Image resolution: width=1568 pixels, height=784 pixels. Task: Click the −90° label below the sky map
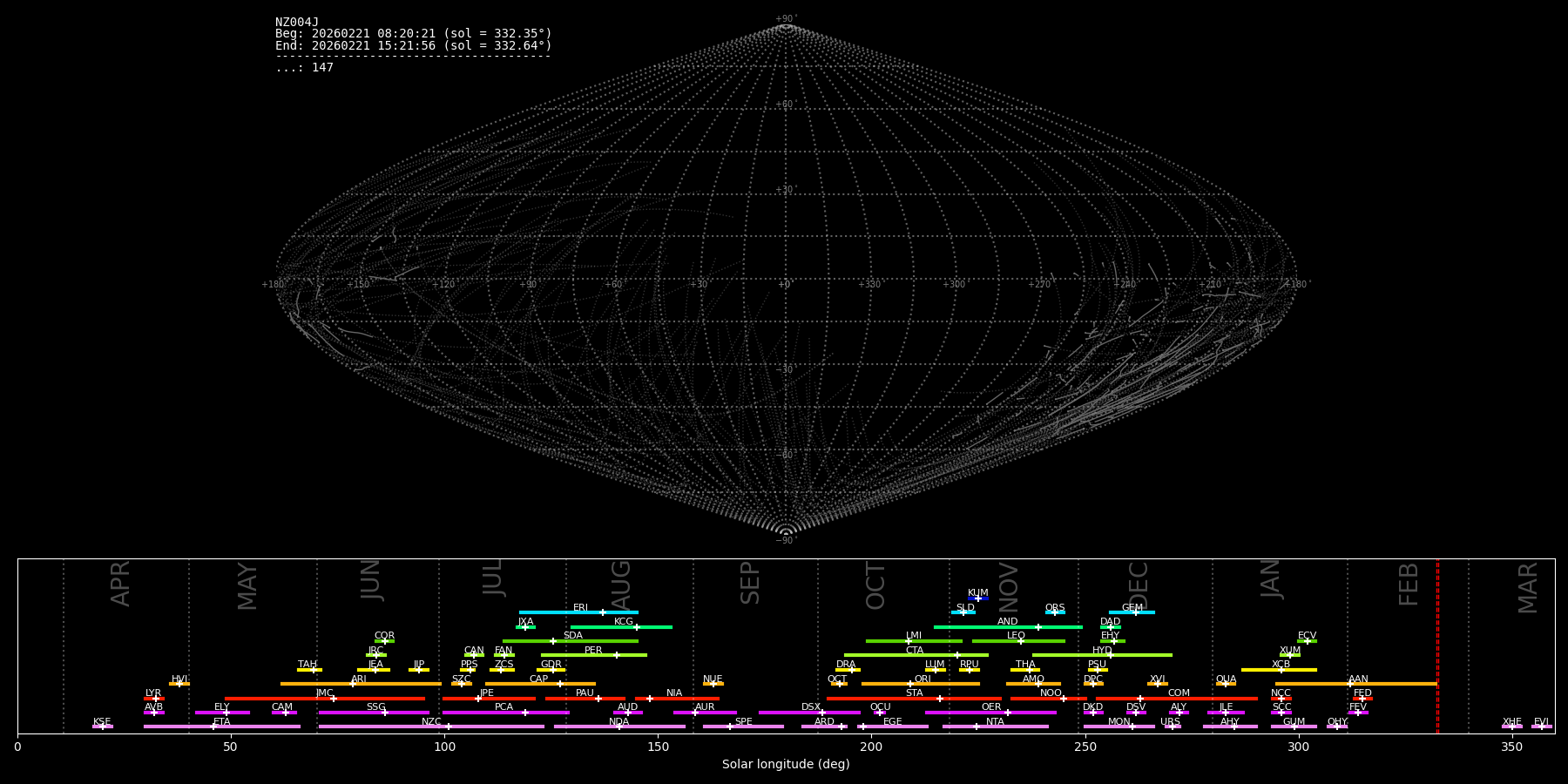coord(786,540)
